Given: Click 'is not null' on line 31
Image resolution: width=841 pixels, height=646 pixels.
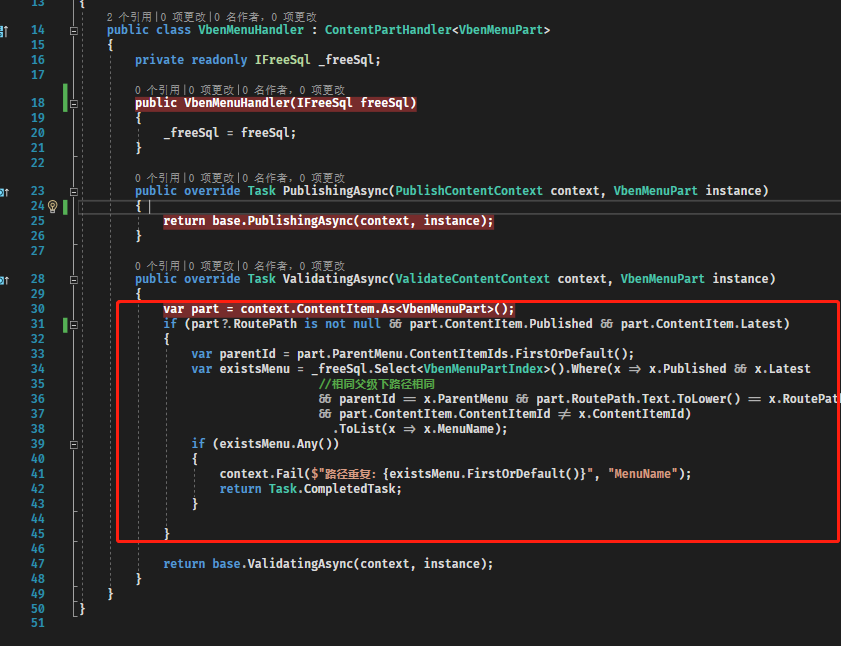Looking at the screenshot, I should [x=342, y=324].
